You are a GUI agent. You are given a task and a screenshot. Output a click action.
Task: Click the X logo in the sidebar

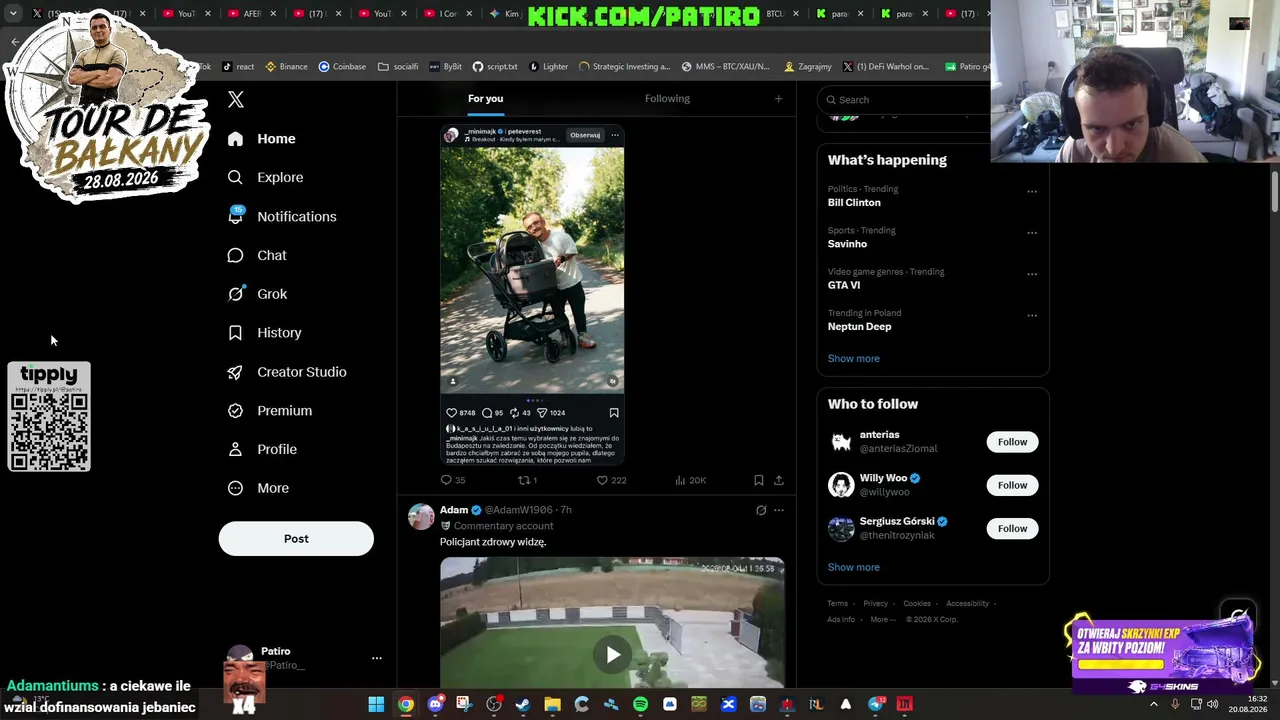[236, 99]
